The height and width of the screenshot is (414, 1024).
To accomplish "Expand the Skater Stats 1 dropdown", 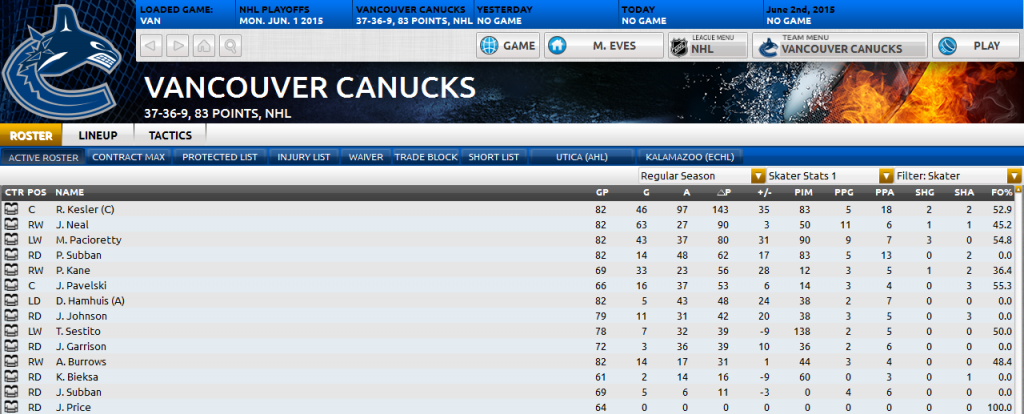I will (x=830, y=176).
